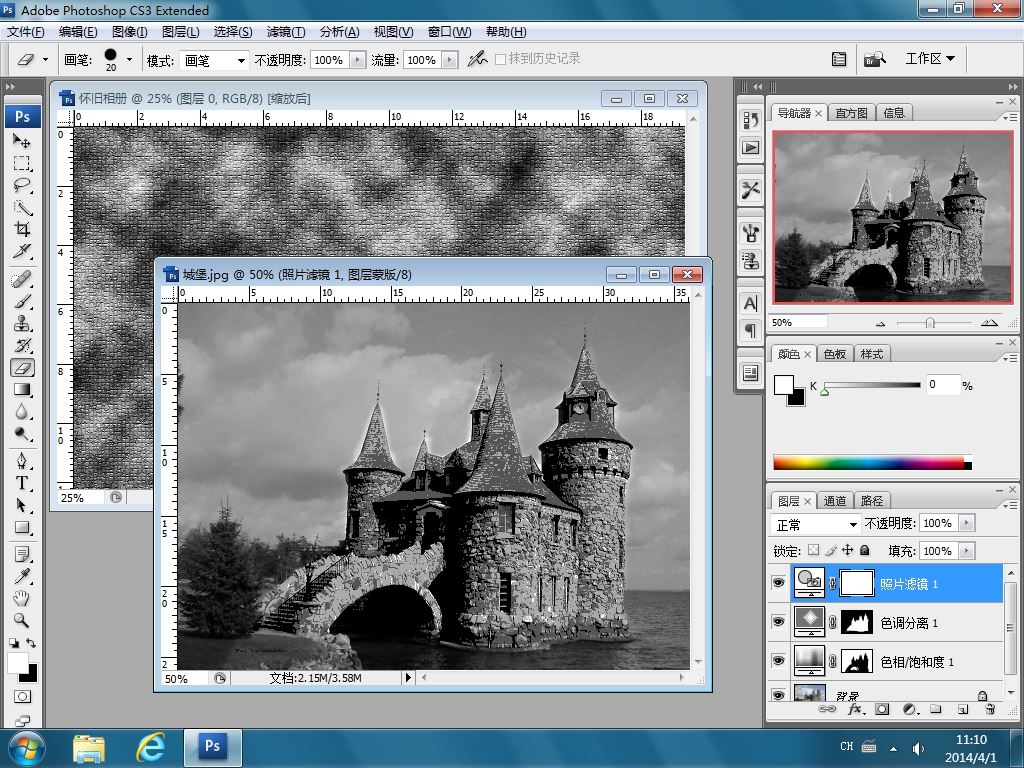
Task: Click the Ps button atop the toolbox
Action: point(23,116)
